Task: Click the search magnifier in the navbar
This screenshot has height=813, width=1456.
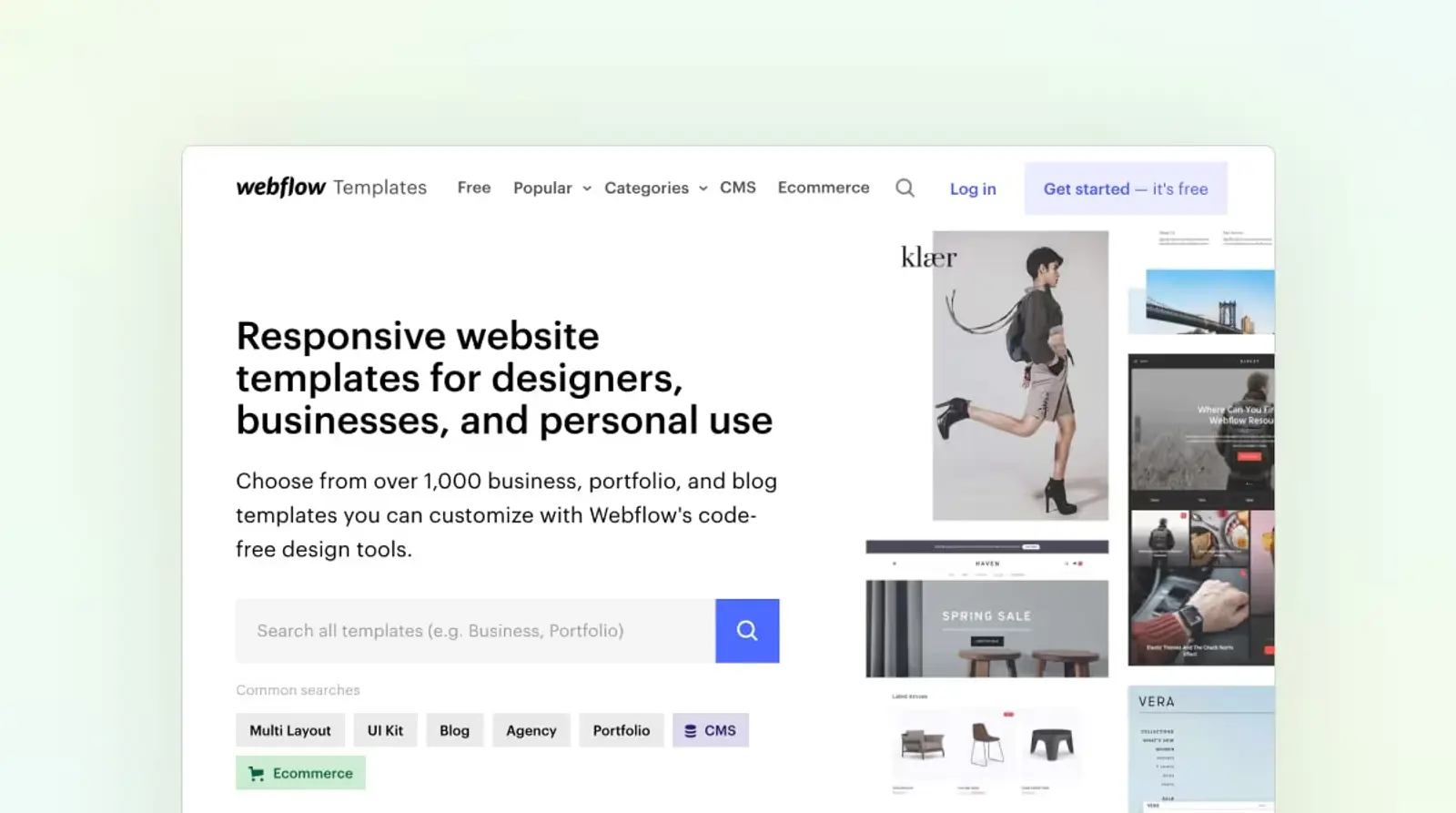Action: click(905, 188)
